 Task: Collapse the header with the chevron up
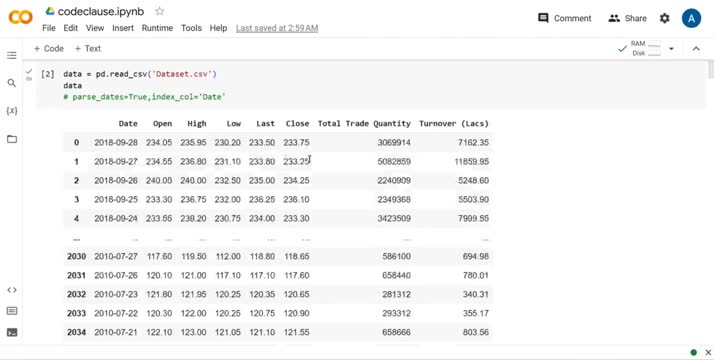(x=696, y=49)
